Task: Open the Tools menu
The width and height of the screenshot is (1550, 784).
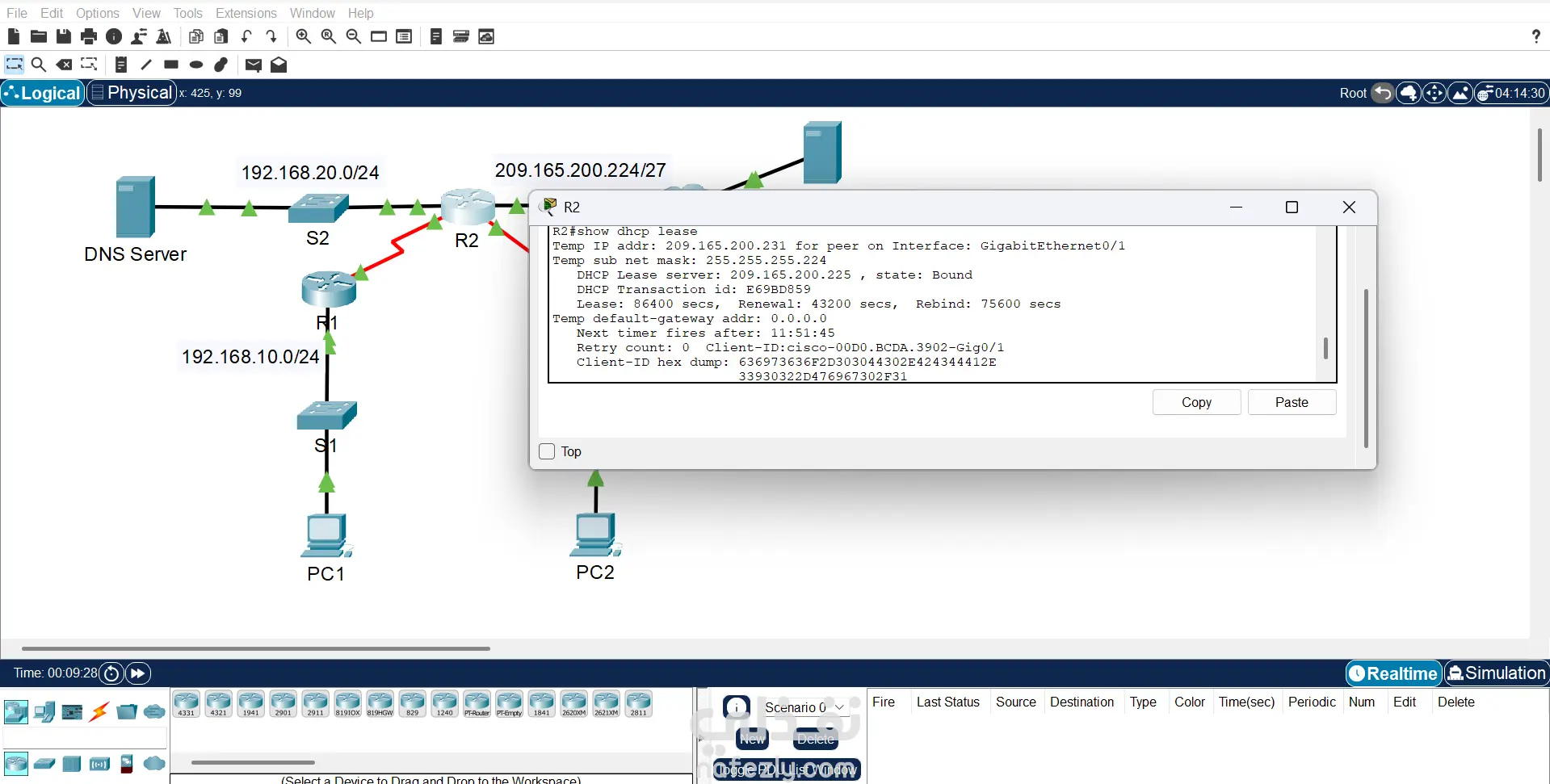Action: (188, 13)
